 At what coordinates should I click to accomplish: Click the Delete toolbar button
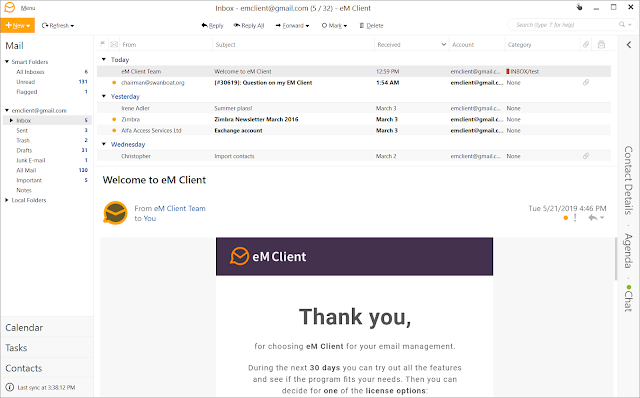[371, 25]
